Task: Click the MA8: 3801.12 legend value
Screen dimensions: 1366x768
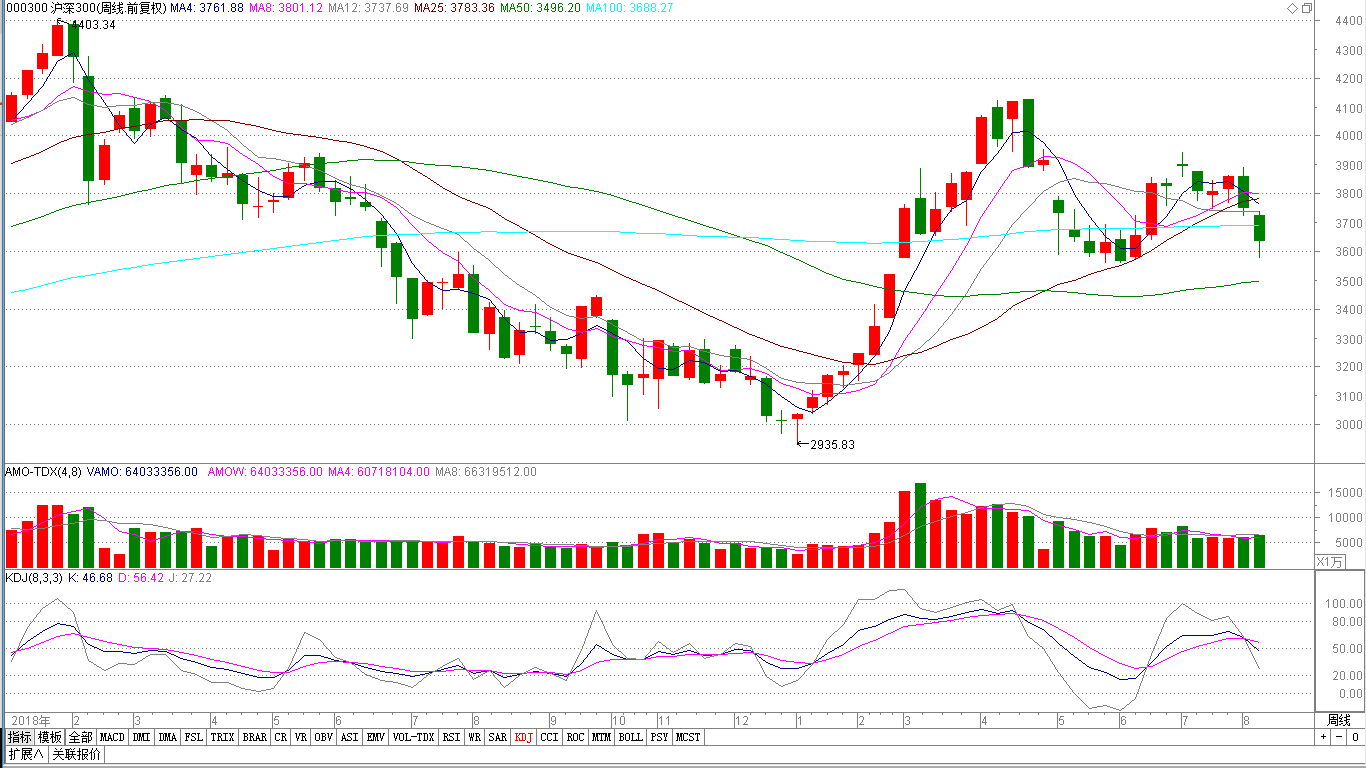Action: pos(286,8)
